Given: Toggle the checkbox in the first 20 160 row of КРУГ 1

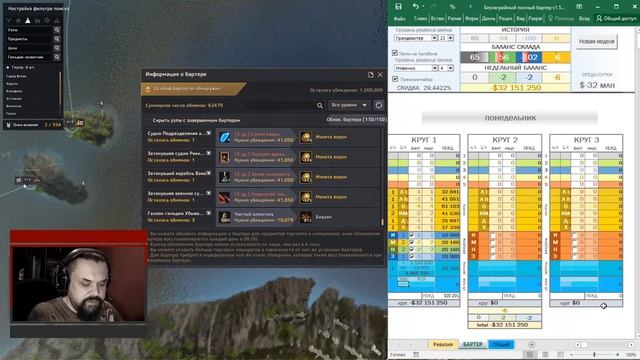Looking at the screenshot, I should tap(412, 242).
